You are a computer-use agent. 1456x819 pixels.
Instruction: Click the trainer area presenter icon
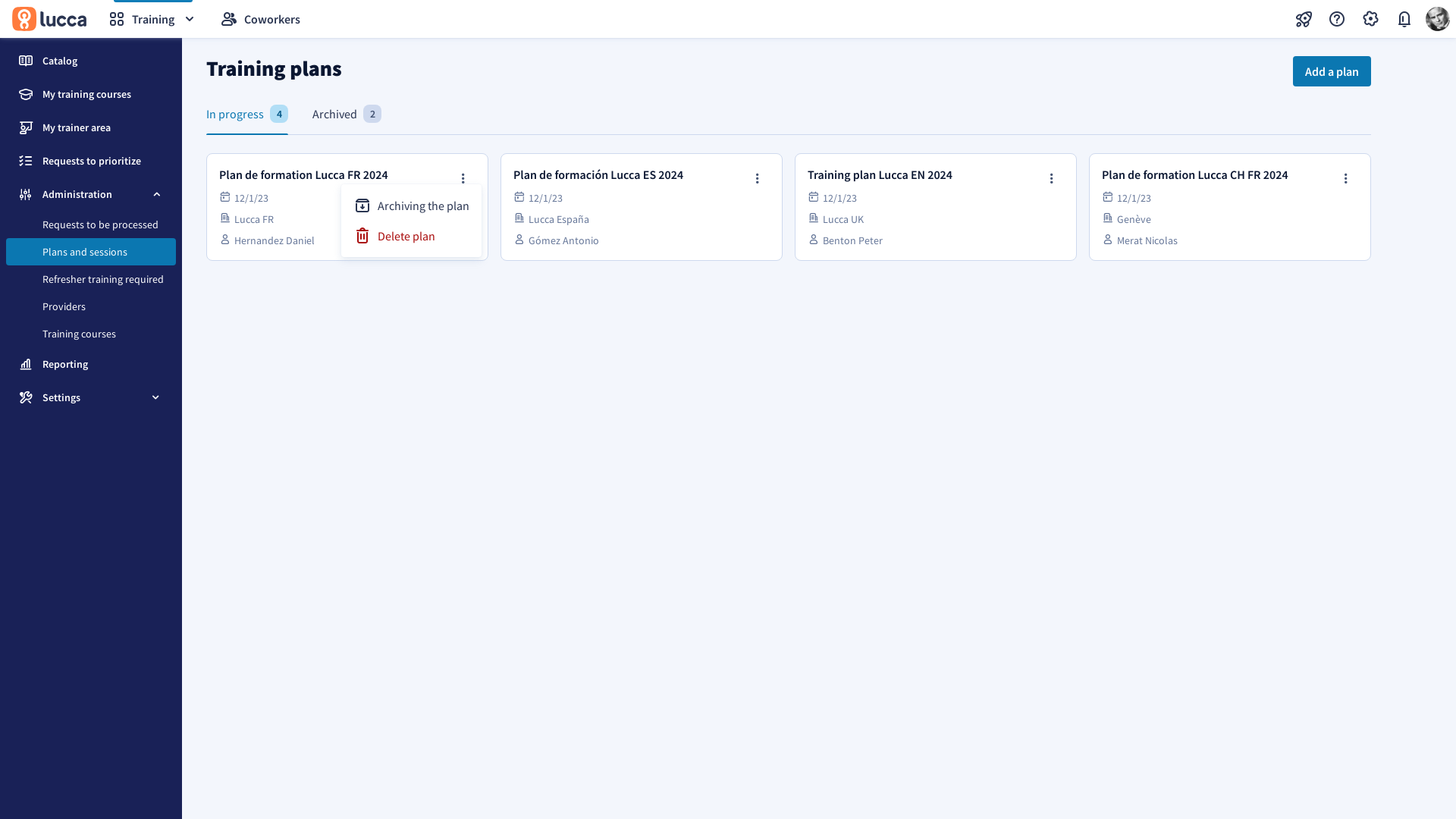click(x=26, y=127)
